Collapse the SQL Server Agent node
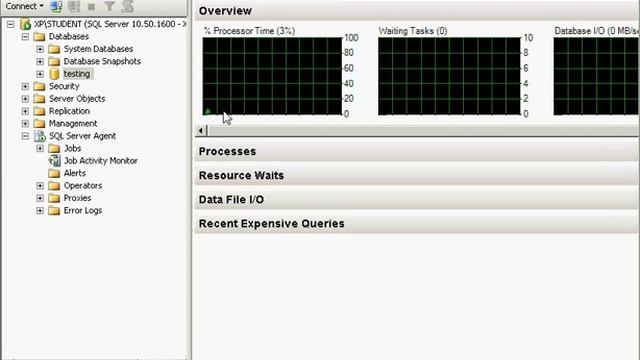This screenshot has height=360, width=640. (25, 136)
